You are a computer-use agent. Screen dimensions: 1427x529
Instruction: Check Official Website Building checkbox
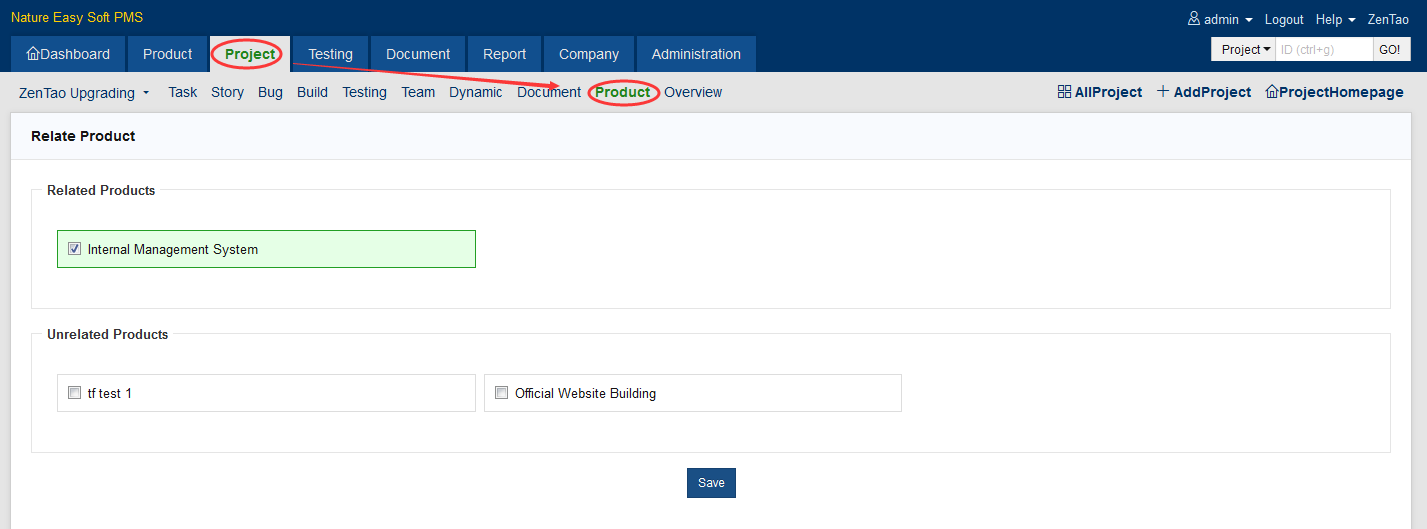pyautogui.click(x=501, y=393)
